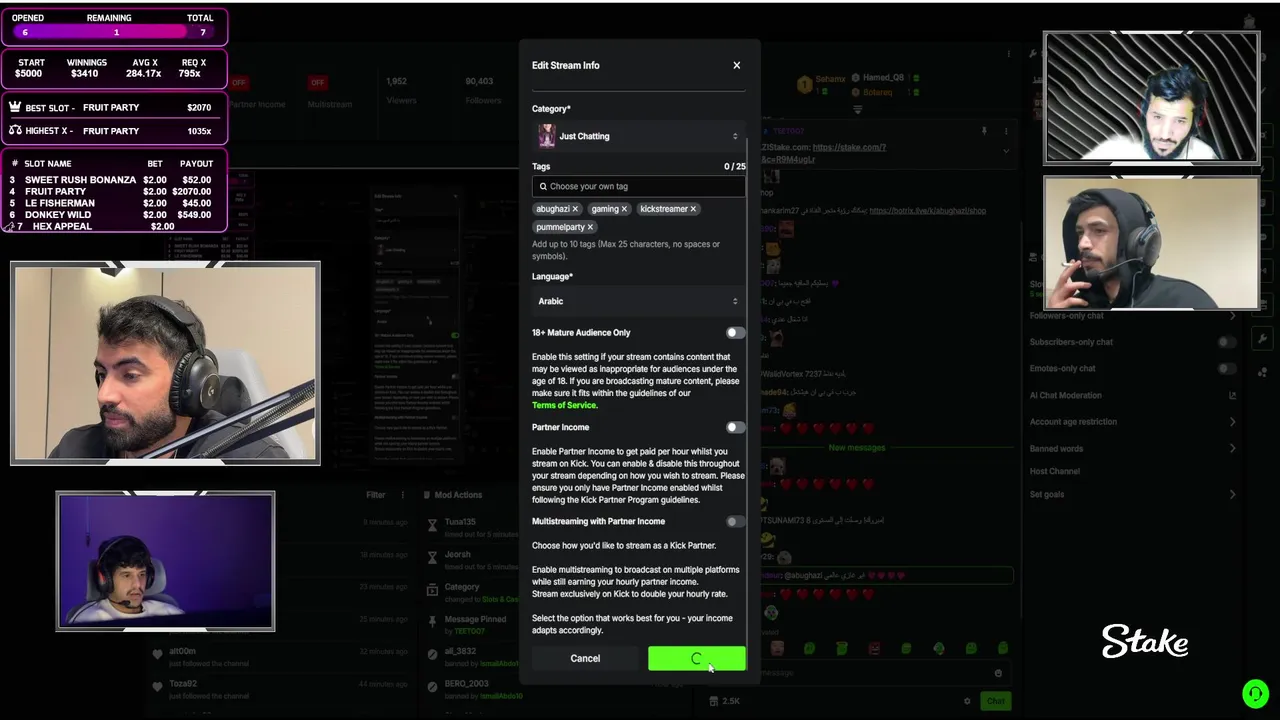Click the Mod Actions panel header icon
Screen dimensions: 1280x720
[426, 495]
